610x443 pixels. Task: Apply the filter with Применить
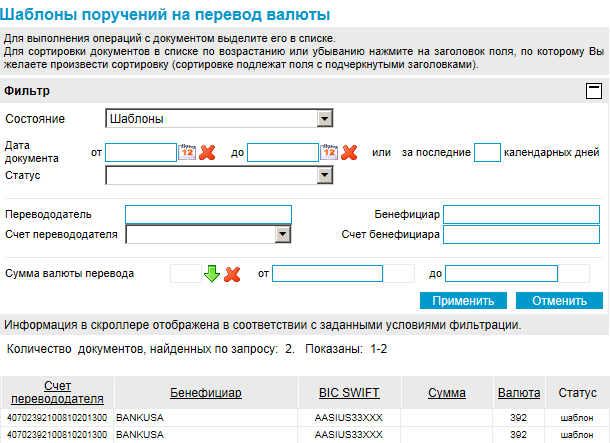click(x=463, y=301)
